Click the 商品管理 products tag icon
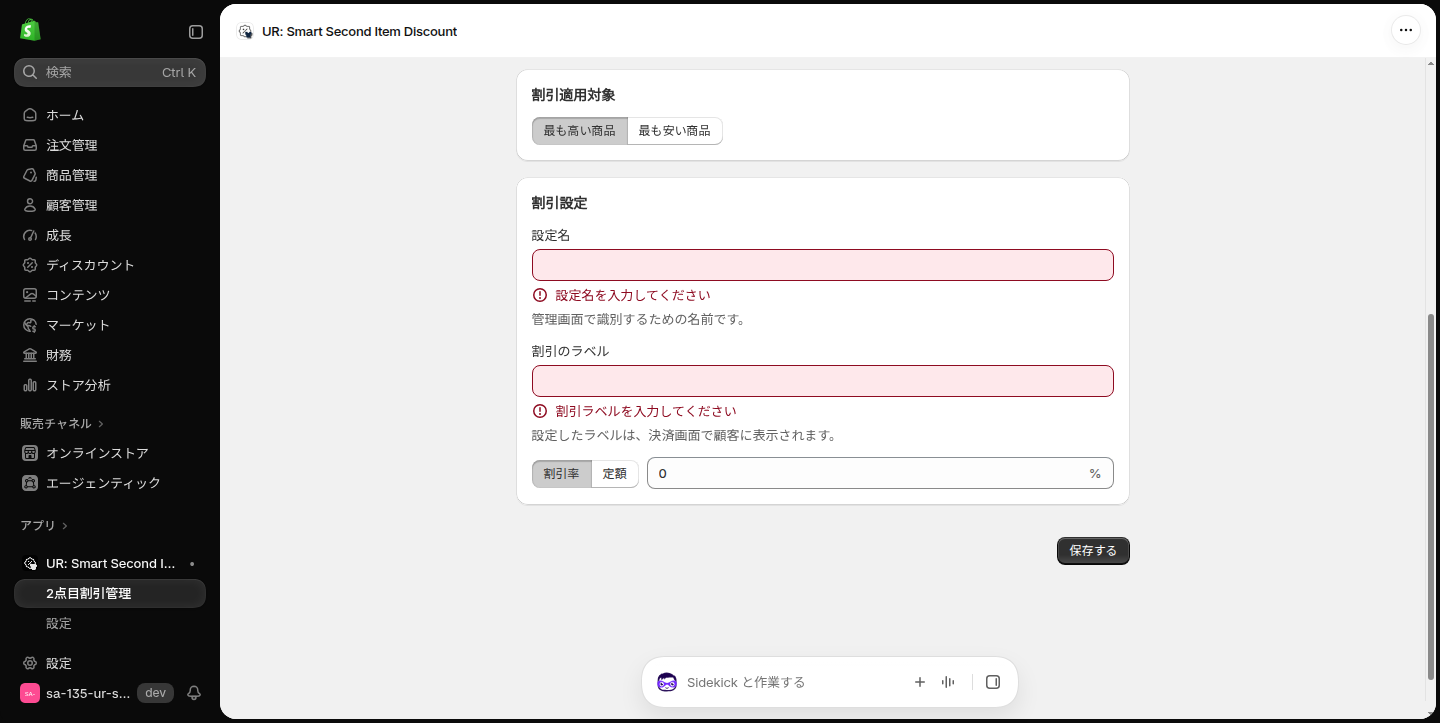Image resolution: width=1440 pixels, height=723 pixels. pos(30,175)
